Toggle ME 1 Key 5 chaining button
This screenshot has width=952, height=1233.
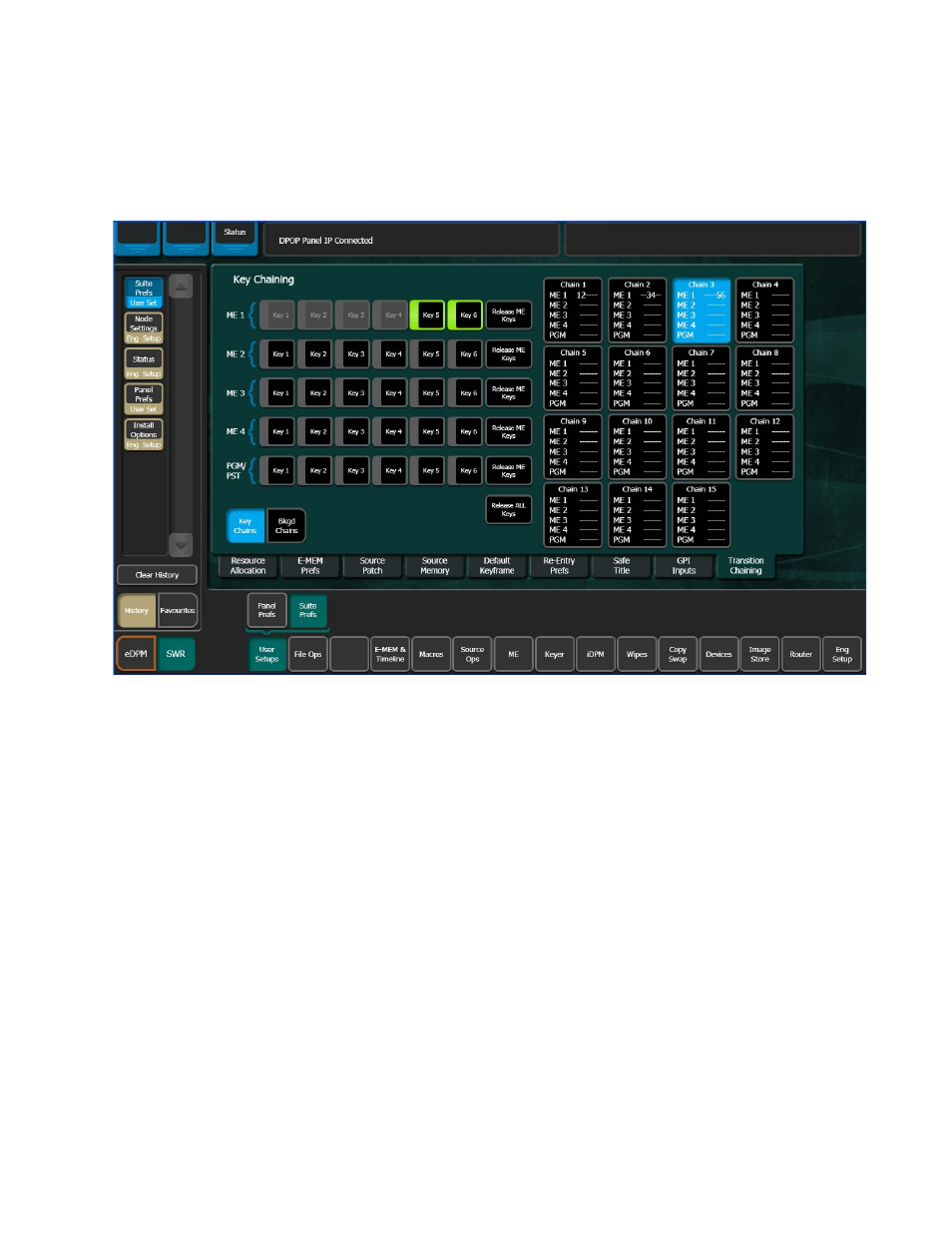430,315
